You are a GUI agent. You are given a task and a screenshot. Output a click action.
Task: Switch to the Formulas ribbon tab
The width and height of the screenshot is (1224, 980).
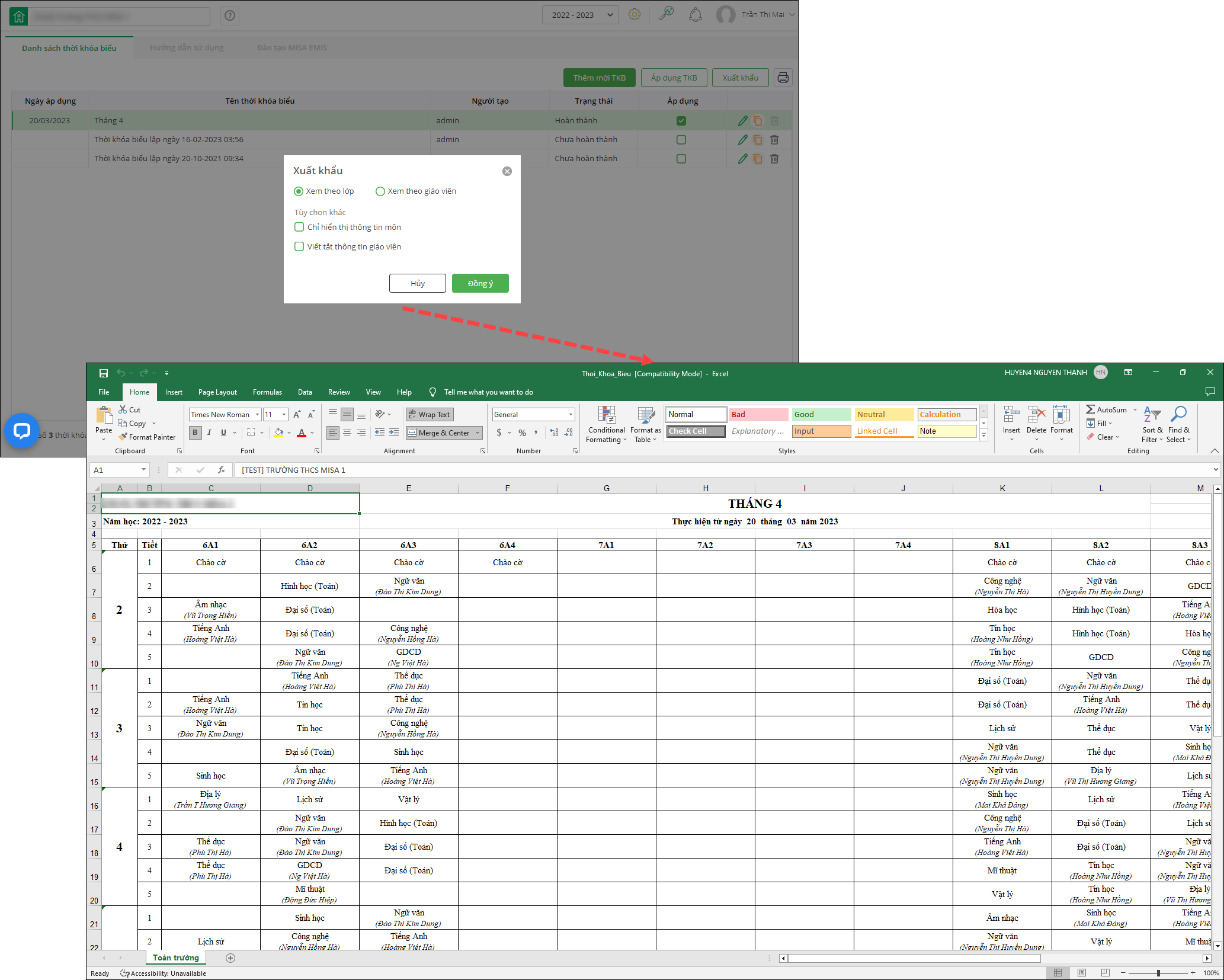[x=267, y=392]
